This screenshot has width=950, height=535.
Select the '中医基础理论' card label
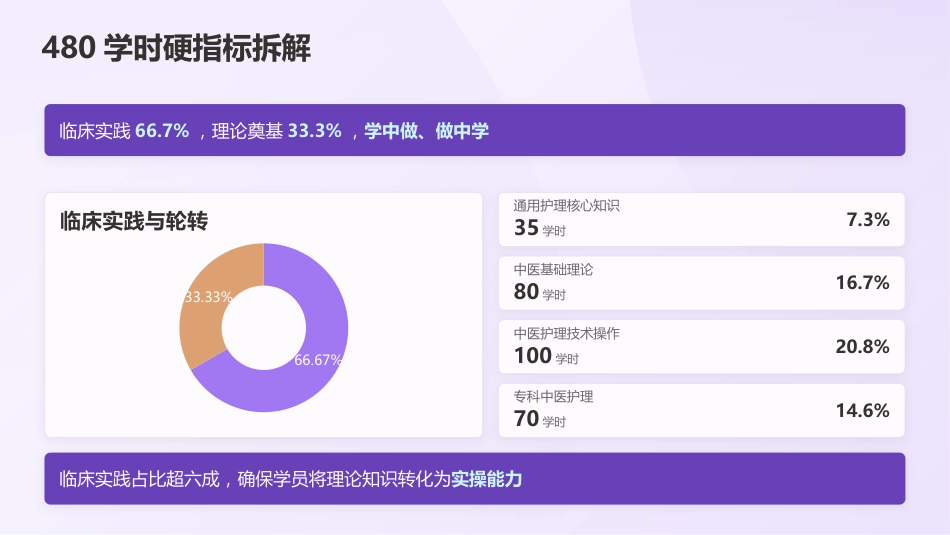pyautogui.click(x=553, y=269)
